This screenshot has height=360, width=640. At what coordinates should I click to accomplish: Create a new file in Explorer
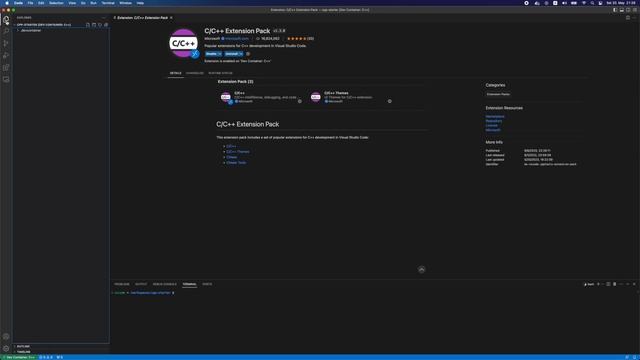tap(88, 25)
